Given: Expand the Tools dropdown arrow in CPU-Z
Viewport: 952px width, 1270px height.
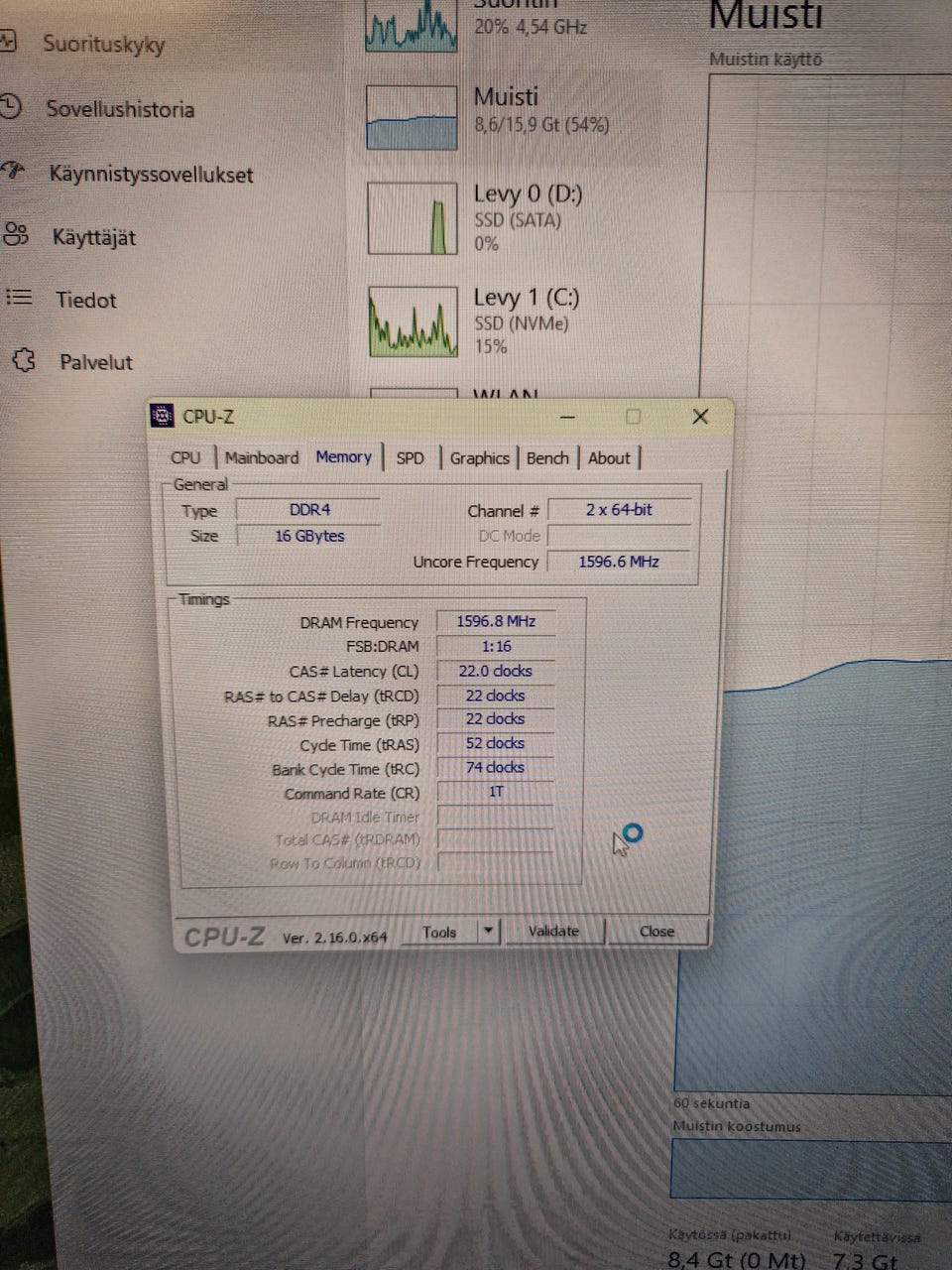Looking at the screenshot, I should click(488, 931).
